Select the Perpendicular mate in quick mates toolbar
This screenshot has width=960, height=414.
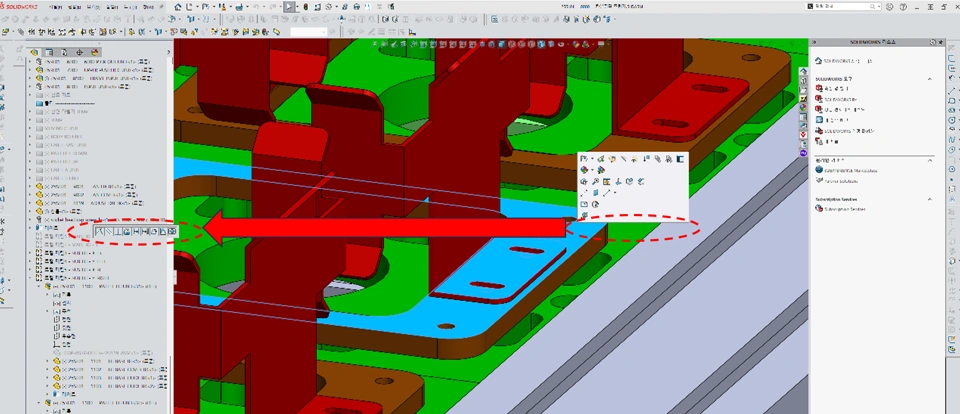tap(118, 231)
